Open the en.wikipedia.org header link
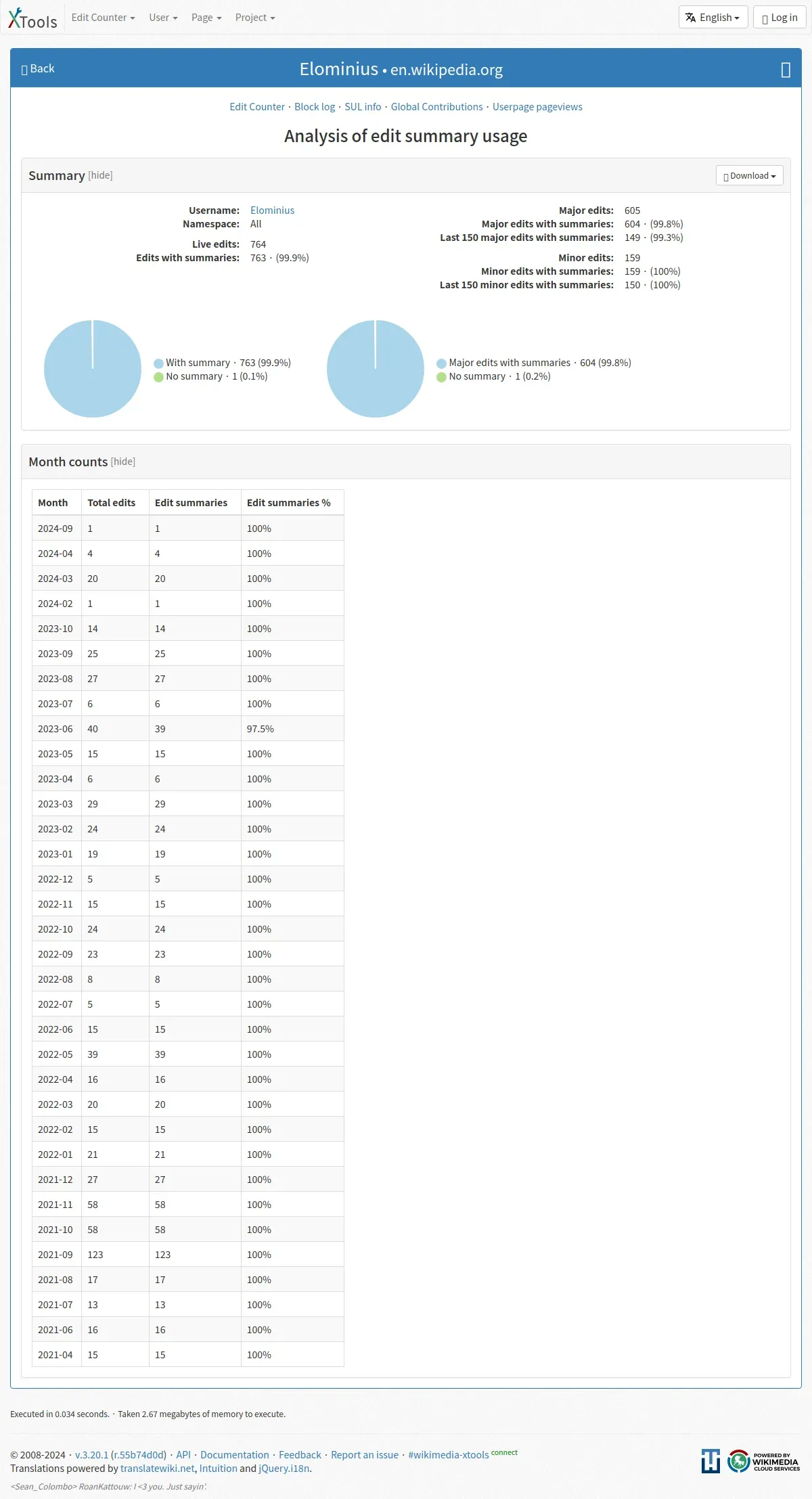This screenshot has height=1499, width=812. 447,70
